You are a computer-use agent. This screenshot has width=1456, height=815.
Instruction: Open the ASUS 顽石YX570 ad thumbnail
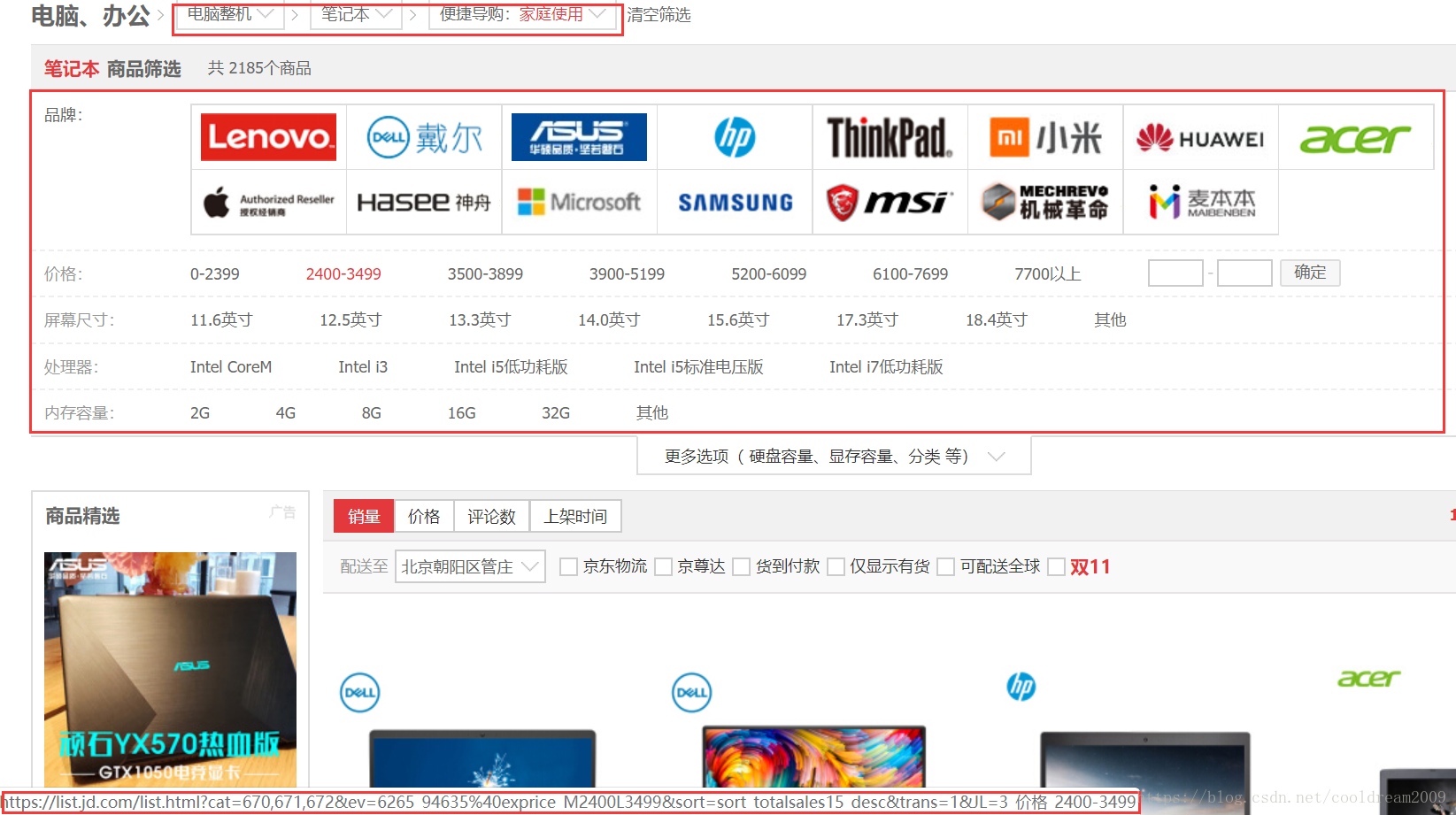coord(170,670)
